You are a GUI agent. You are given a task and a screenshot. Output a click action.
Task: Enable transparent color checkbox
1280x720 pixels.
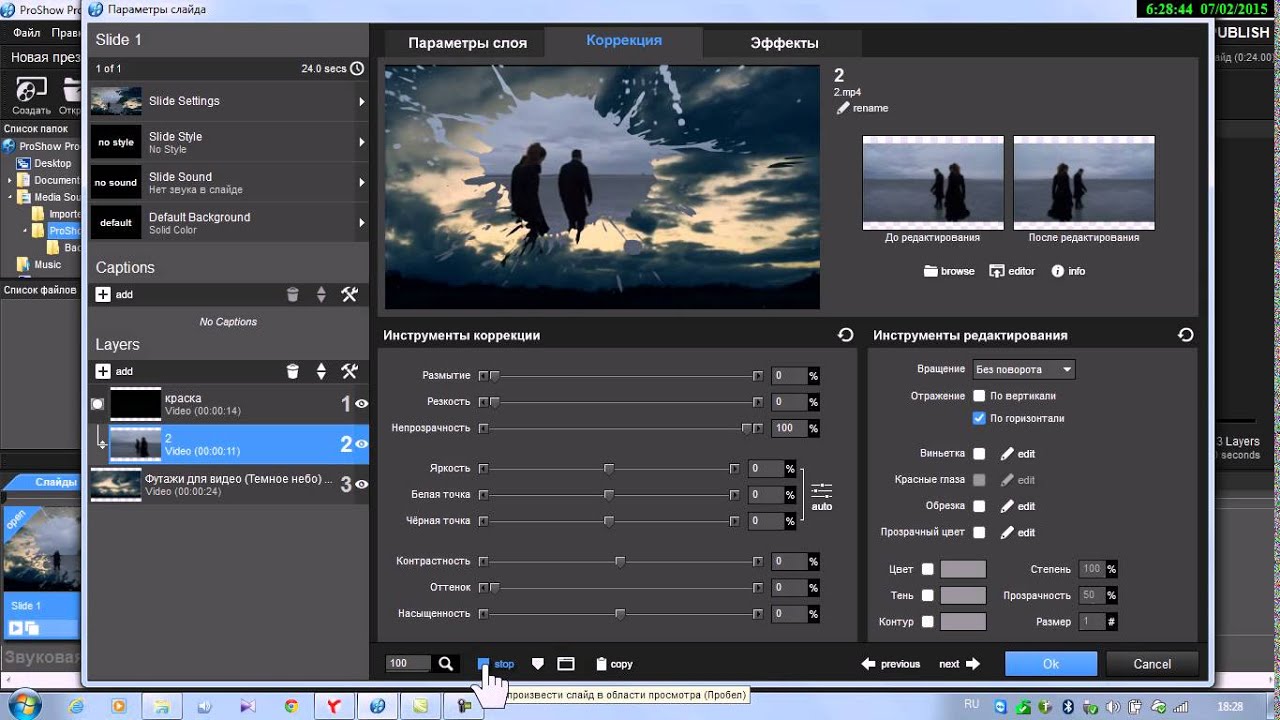(980, 533)
